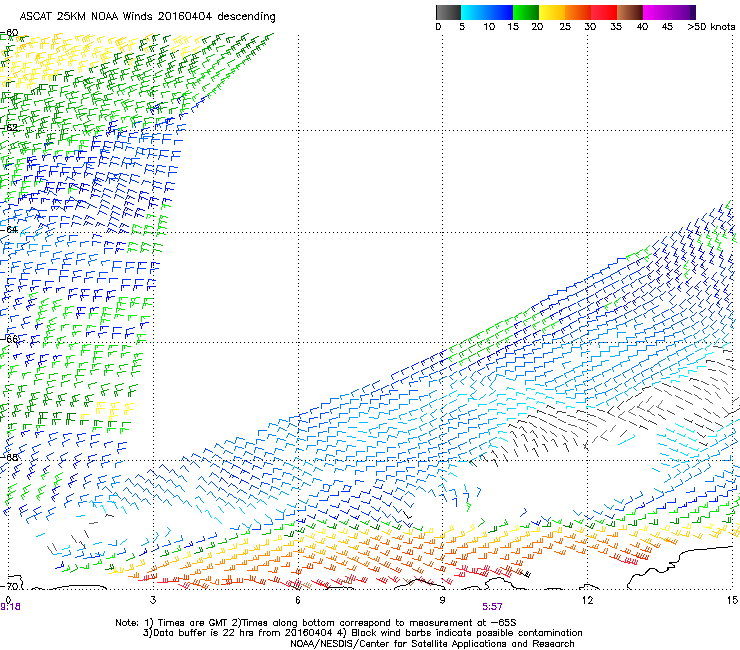This screenshot has height=650, width=740.
Task: Click the 'NOAA/NESDIS/Center for Satellite Applications and Research' credit
Action: coord(432,644)
